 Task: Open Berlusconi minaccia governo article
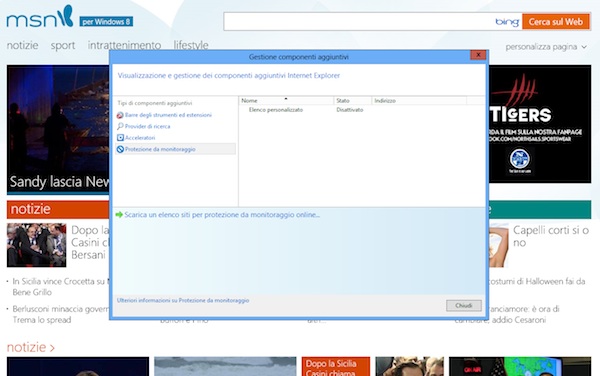[60, 314]
